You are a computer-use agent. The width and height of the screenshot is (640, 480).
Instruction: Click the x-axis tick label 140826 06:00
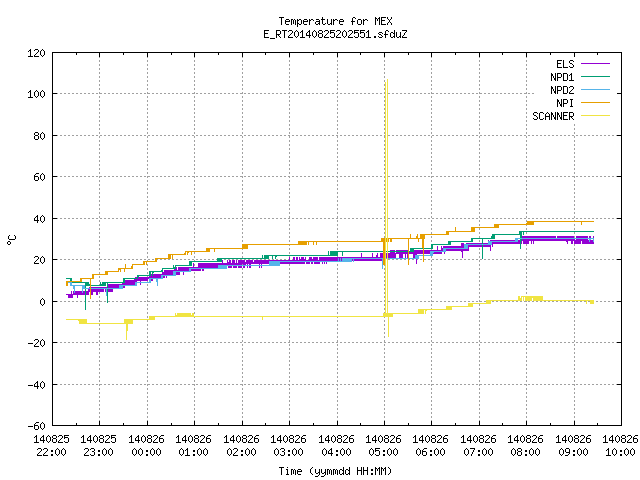click(x=431, y=446)
